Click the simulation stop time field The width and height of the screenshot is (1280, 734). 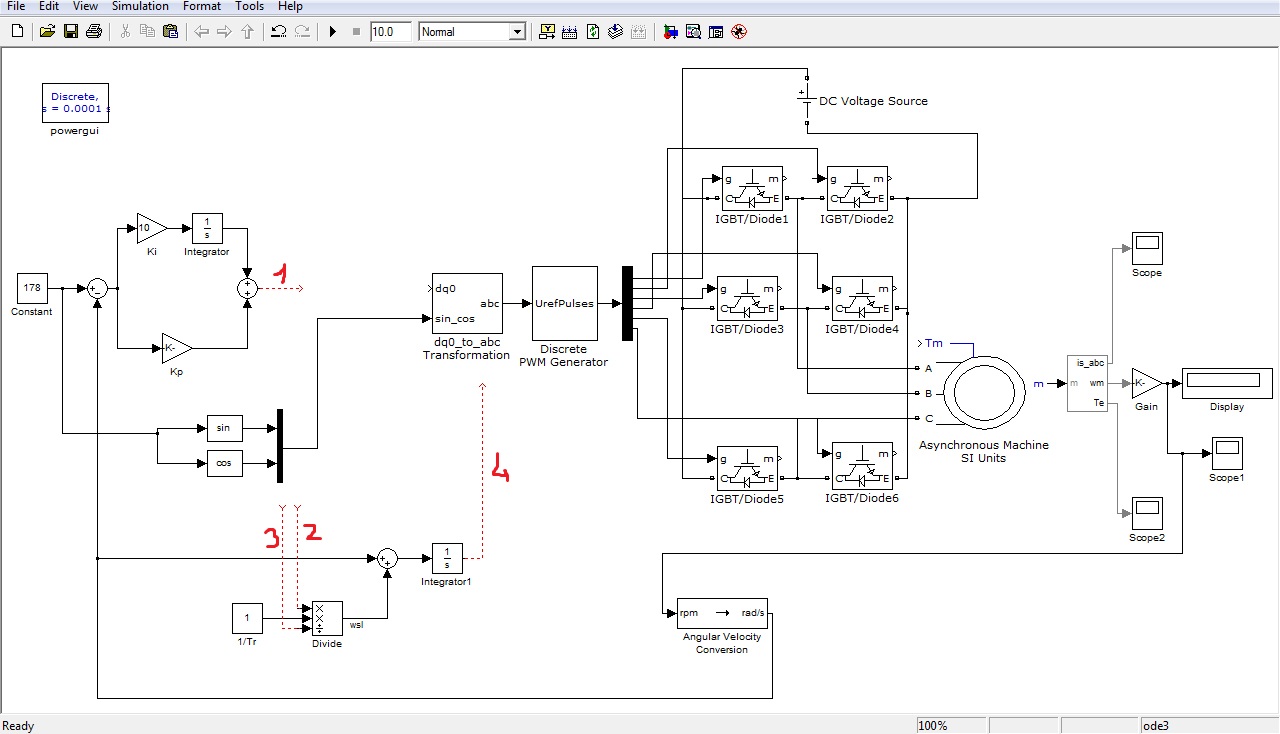coord(390,32)
